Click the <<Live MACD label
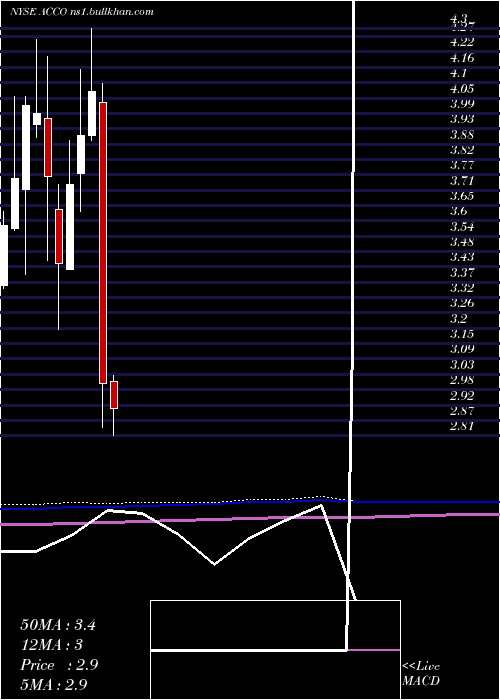This screenshot has width=500, height=700. coord(421,674)
